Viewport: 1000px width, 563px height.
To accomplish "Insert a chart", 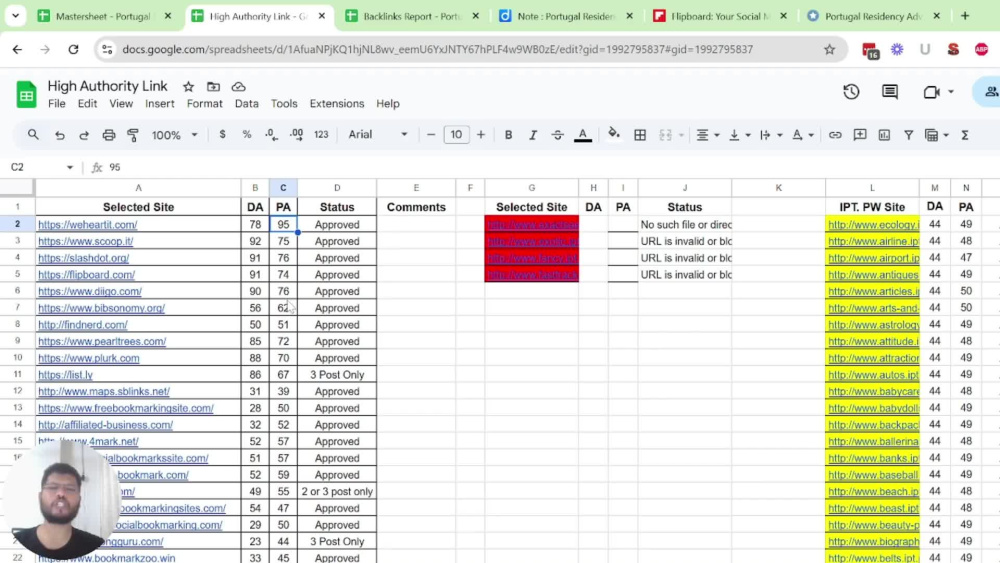I will [884, 135].
